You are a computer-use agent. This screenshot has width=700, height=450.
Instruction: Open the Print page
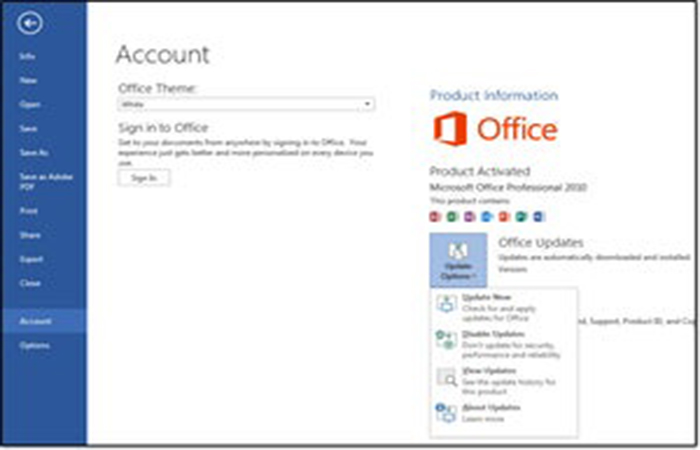pyautogui.click(x=29, y=211)
